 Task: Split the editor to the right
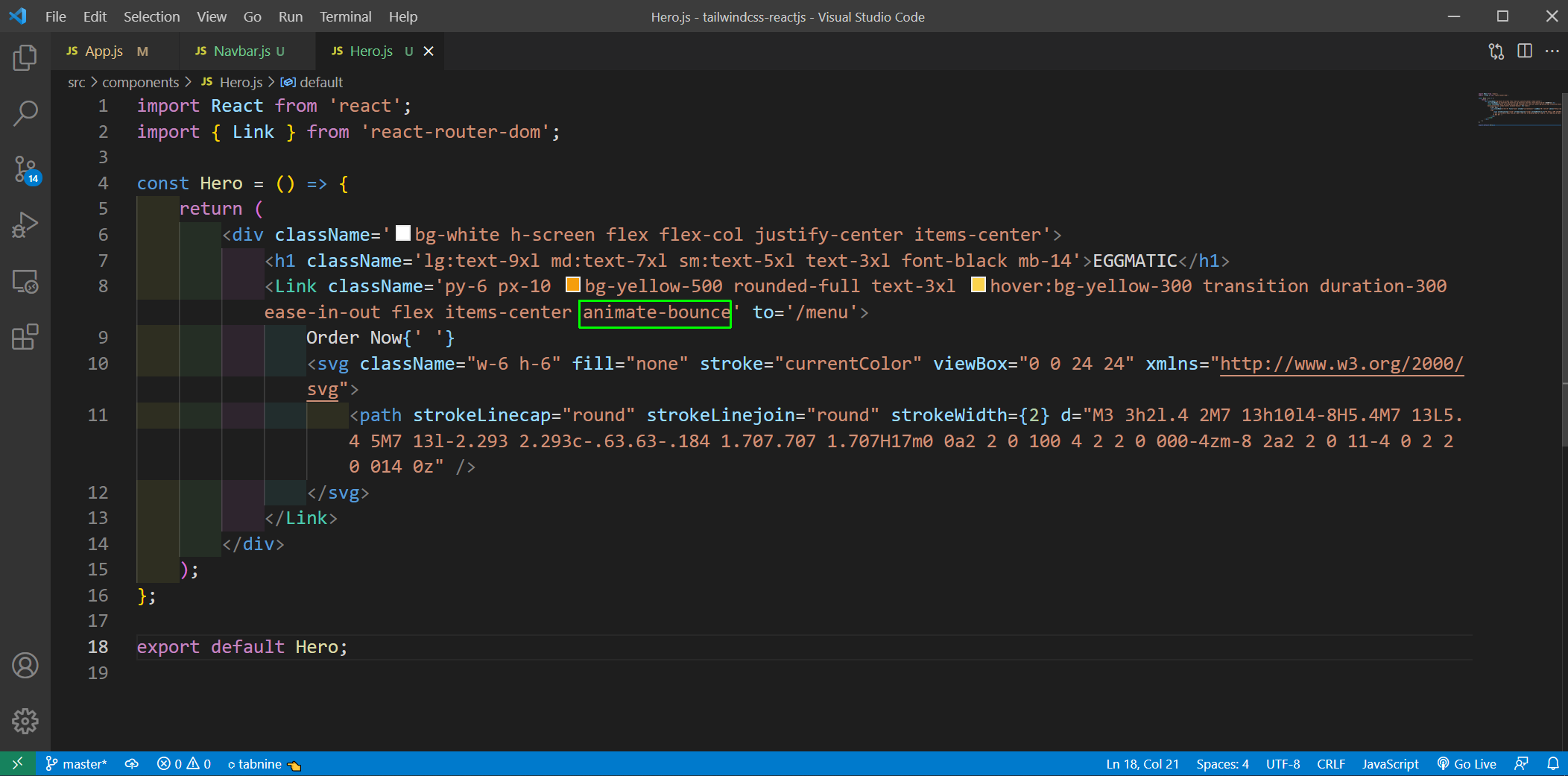pyautogui.click(x=1525, y=51)
